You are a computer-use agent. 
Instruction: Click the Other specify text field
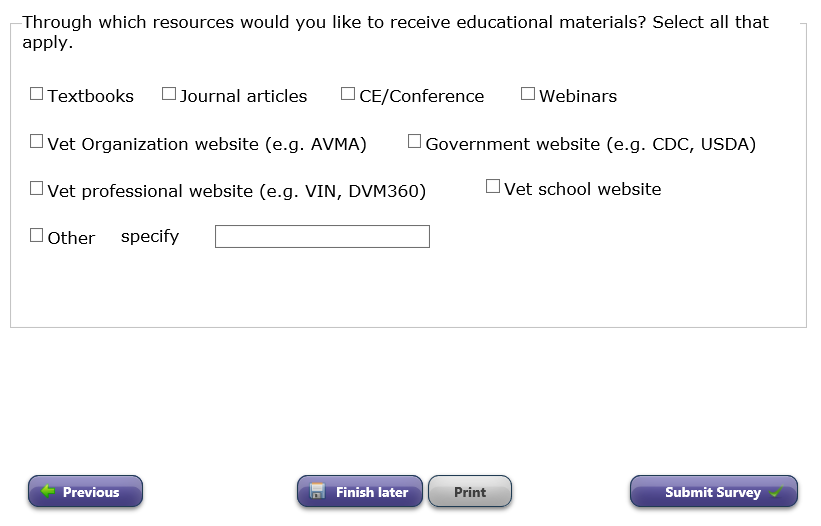tap(322, 237)
